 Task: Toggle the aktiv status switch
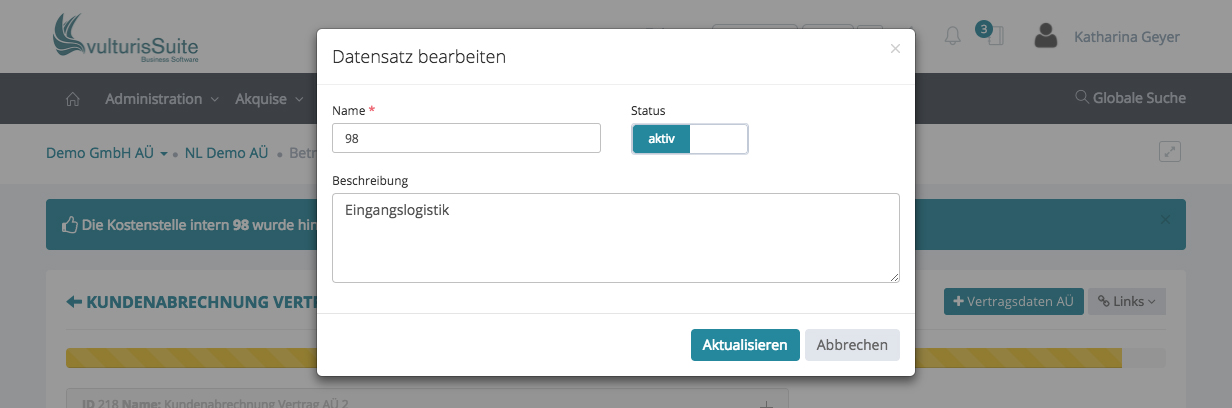690,139
